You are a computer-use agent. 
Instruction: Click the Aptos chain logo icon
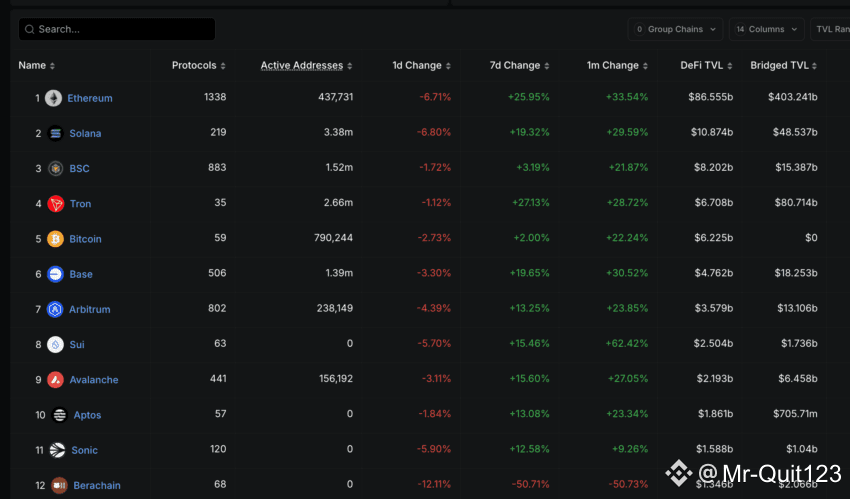point(60,415)
